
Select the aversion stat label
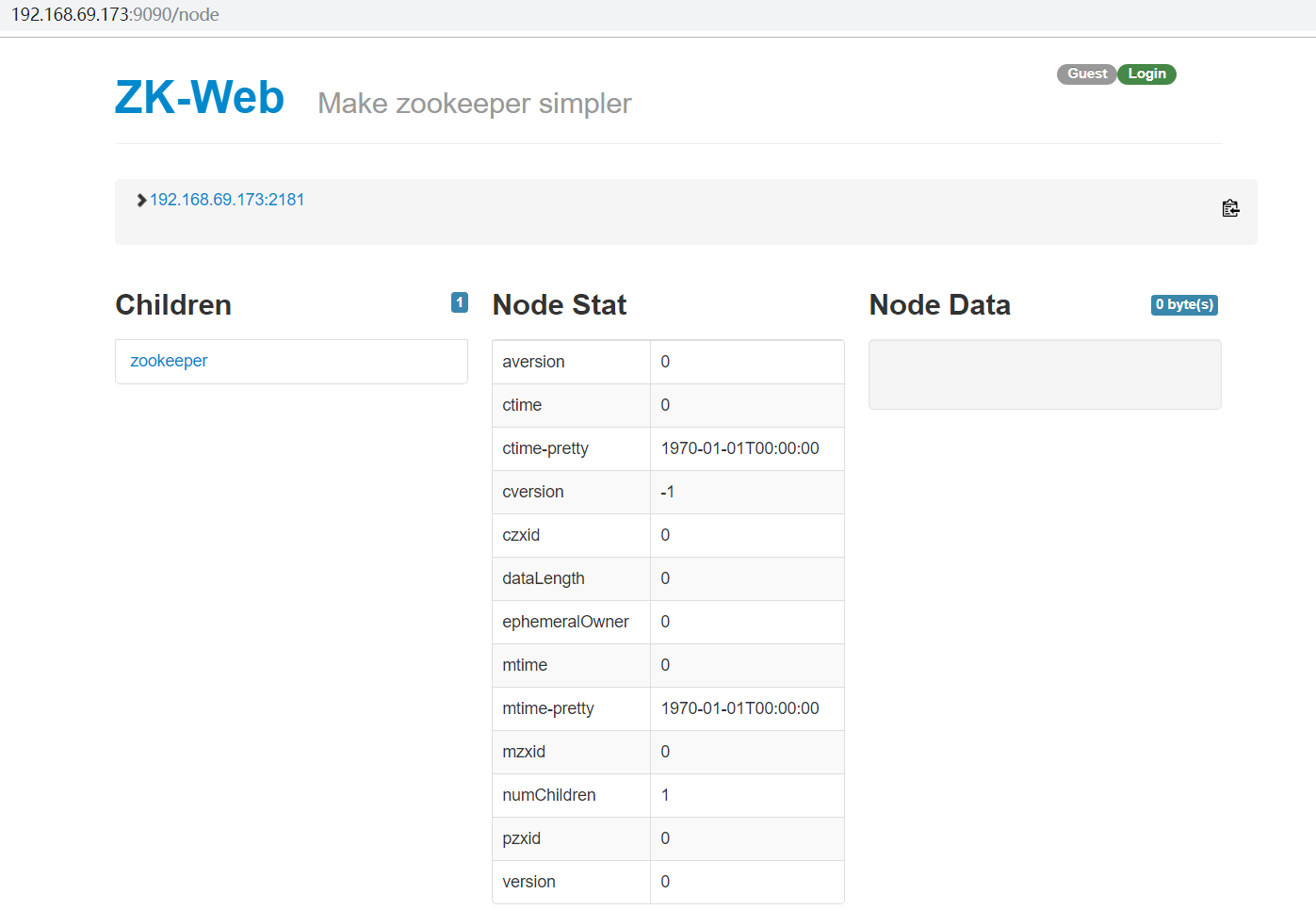click(533, 362)
